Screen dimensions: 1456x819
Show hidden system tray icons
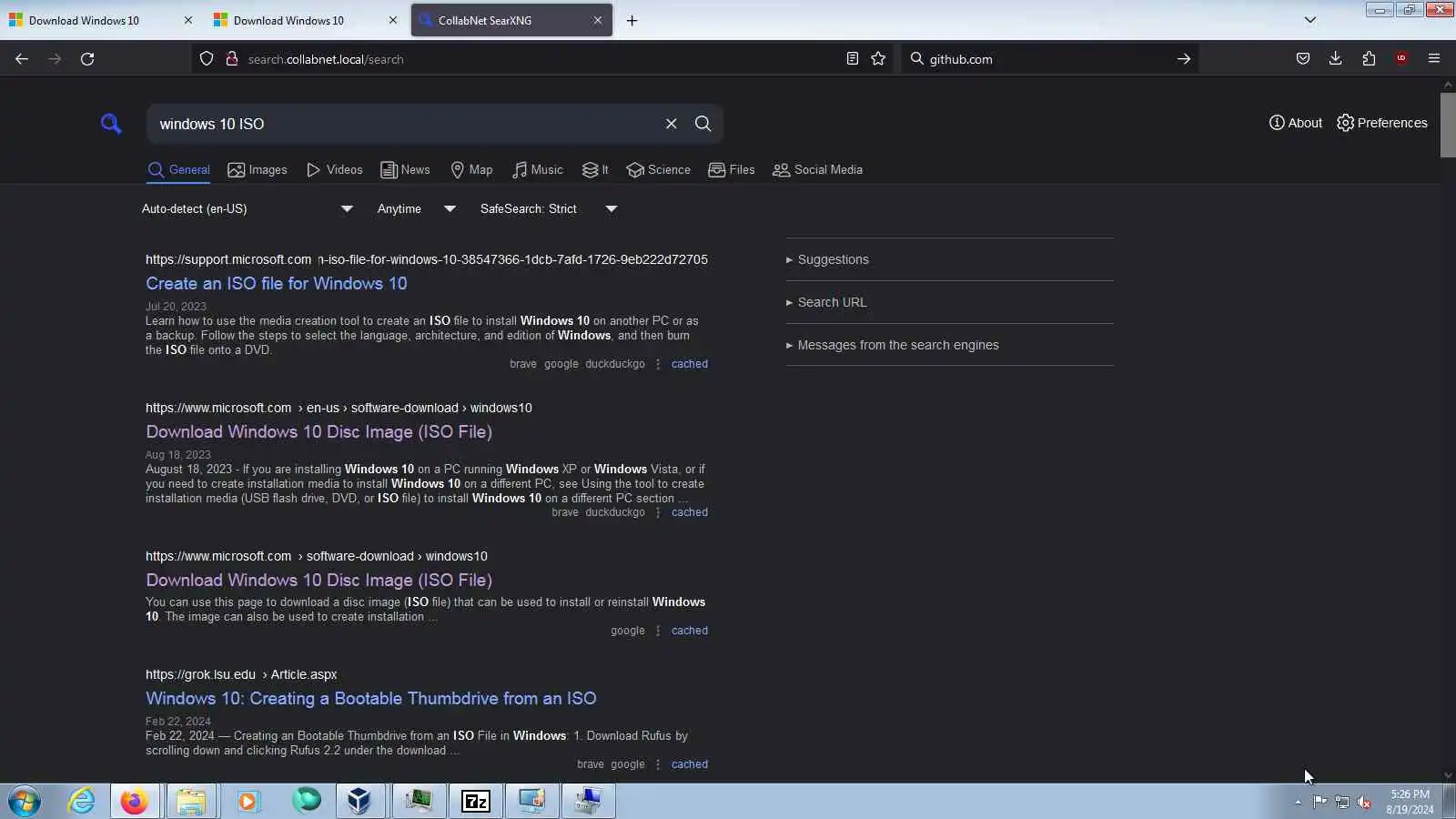(1298, 802)
